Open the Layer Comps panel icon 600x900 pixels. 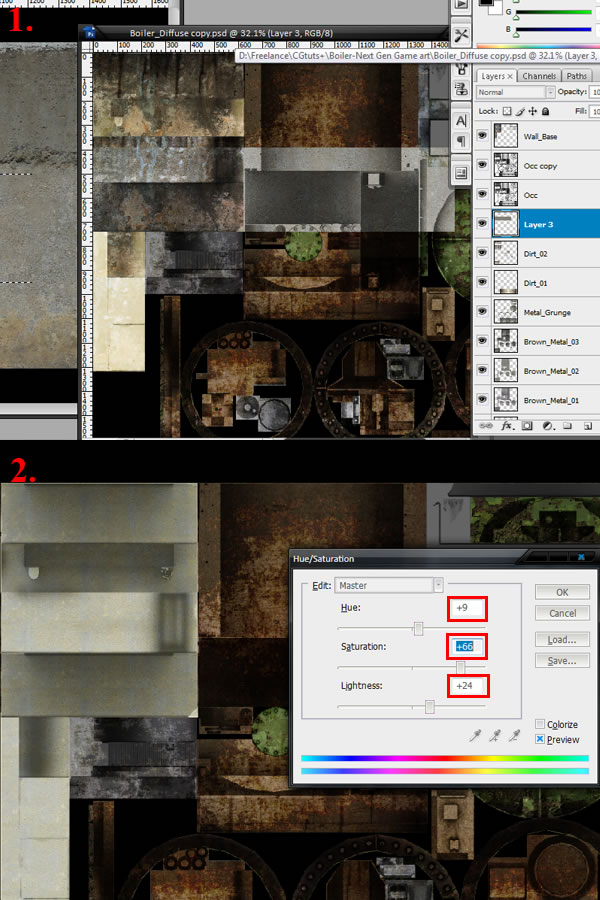[461, 173]
